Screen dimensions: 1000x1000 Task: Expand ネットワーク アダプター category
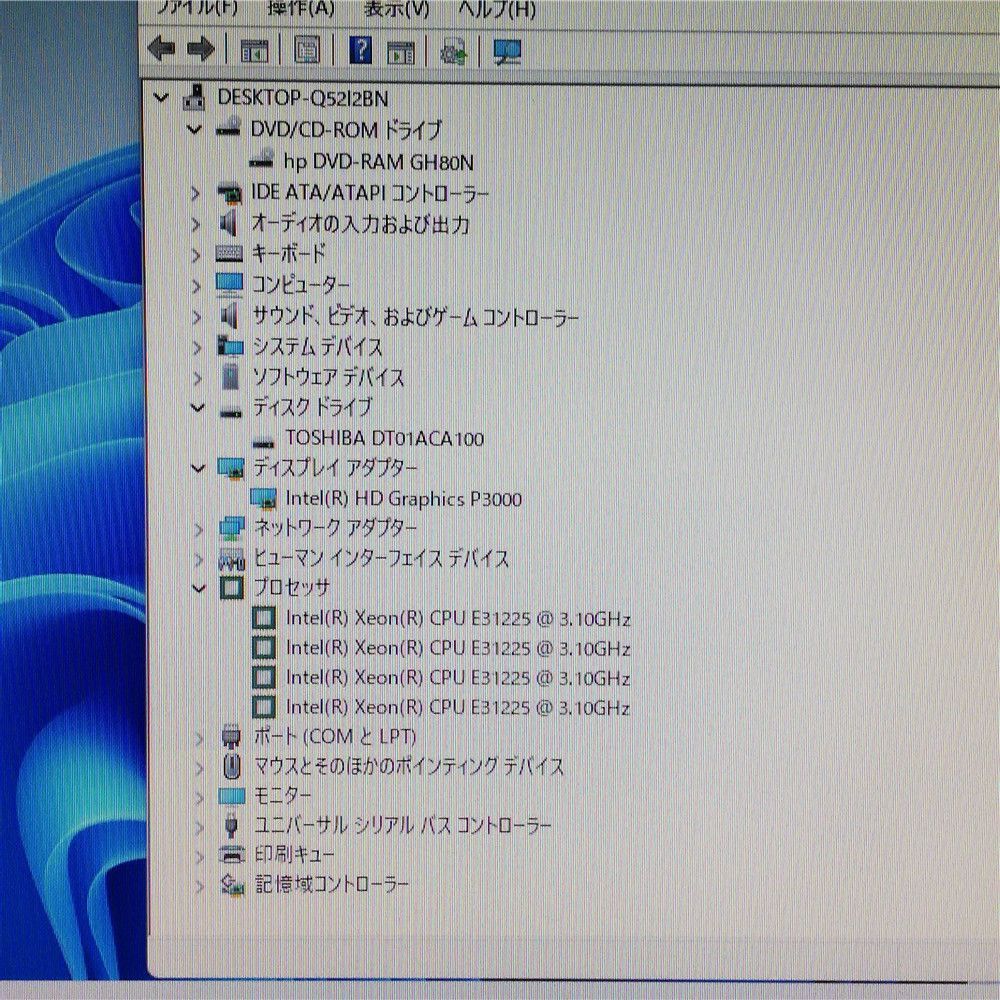click(198, 529)
